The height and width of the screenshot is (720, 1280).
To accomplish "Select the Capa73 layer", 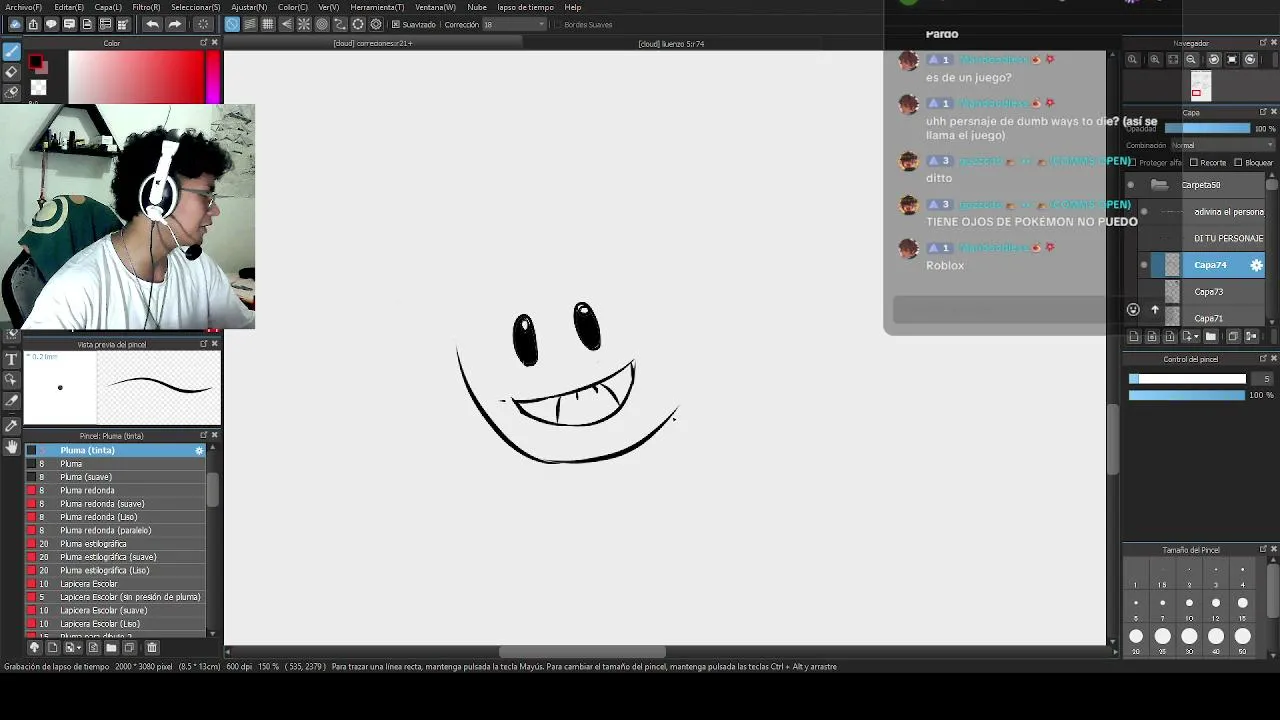I will click(x=1208, y=292).
